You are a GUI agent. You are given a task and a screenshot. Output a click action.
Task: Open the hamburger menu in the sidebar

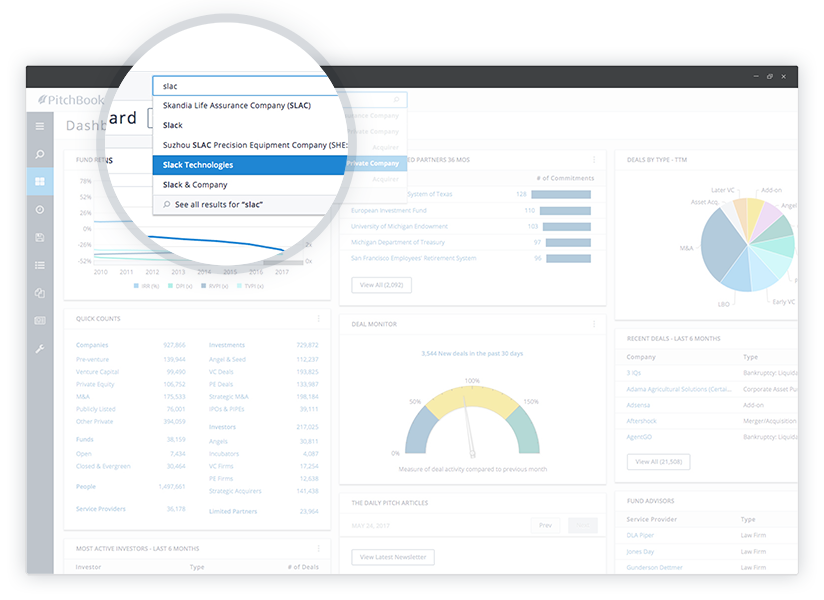[40, 126]
